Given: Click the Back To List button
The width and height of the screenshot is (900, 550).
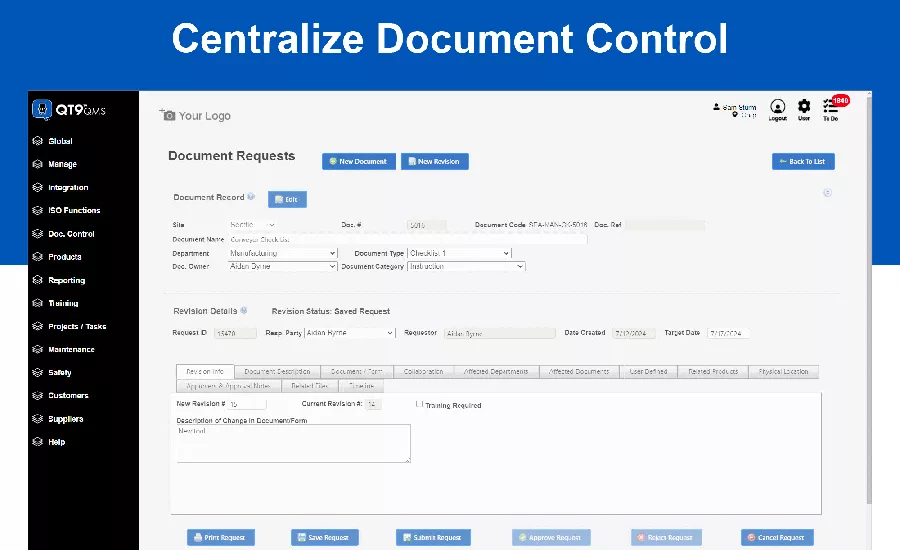Looking at the screenshot, I should [803, 161].
